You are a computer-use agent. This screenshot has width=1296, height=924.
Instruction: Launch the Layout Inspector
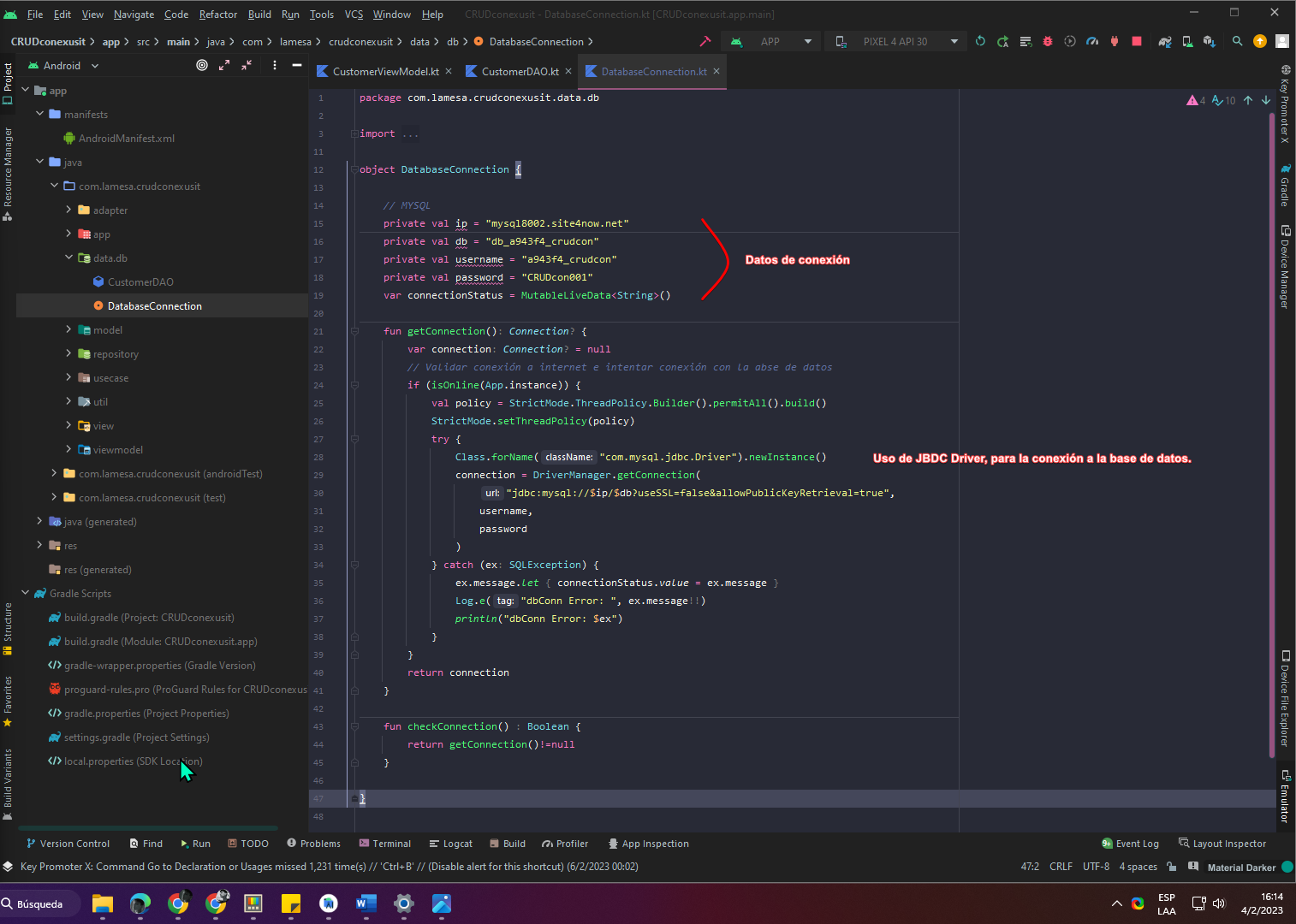tap(1228, 844)
